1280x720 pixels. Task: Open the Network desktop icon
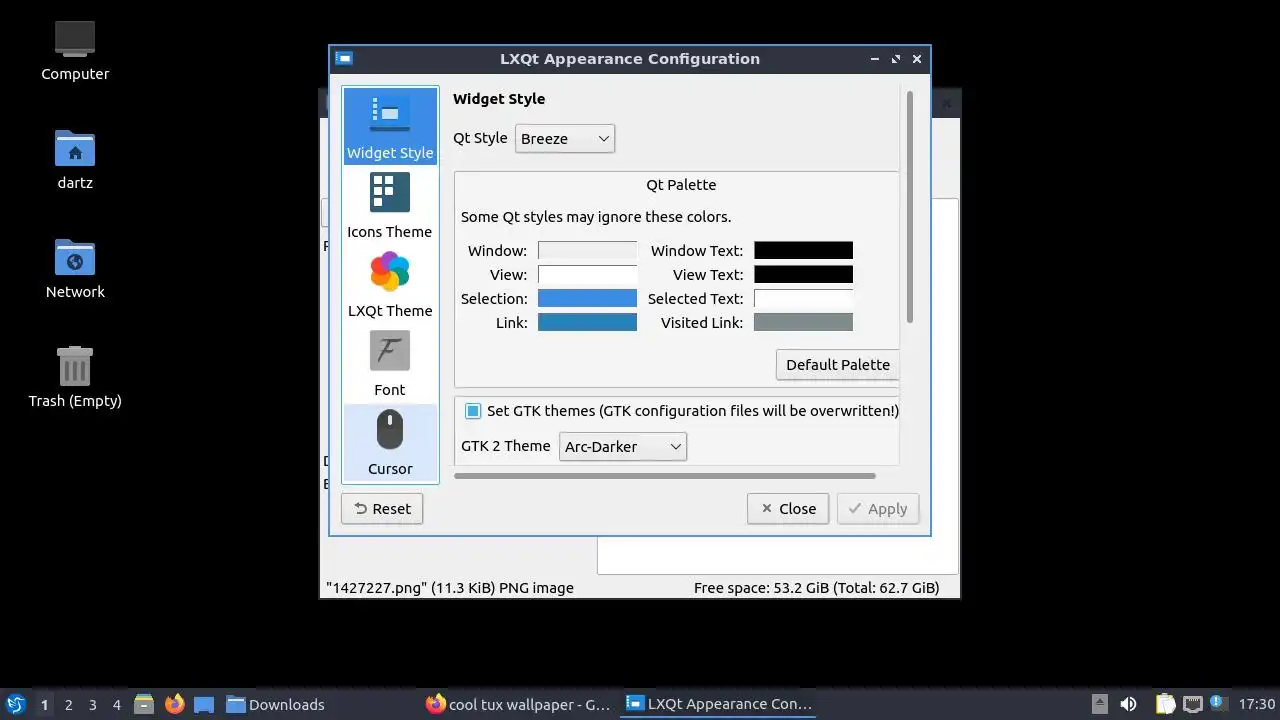[75, 268]
